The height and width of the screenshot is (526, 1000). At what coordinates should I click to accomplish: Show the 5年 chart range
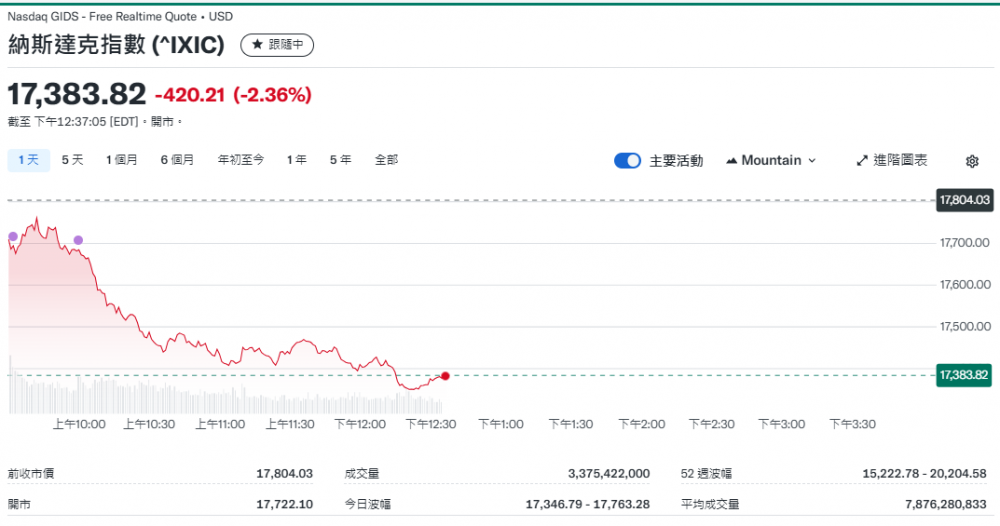[x=341, y=159]
